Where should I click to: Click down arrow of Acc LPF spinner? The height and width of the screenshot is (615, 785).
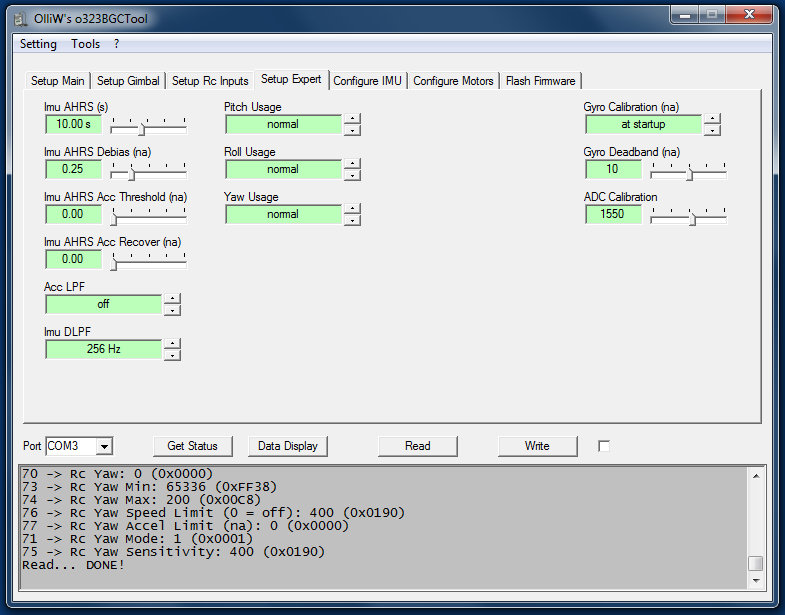[x=172, y=310]
